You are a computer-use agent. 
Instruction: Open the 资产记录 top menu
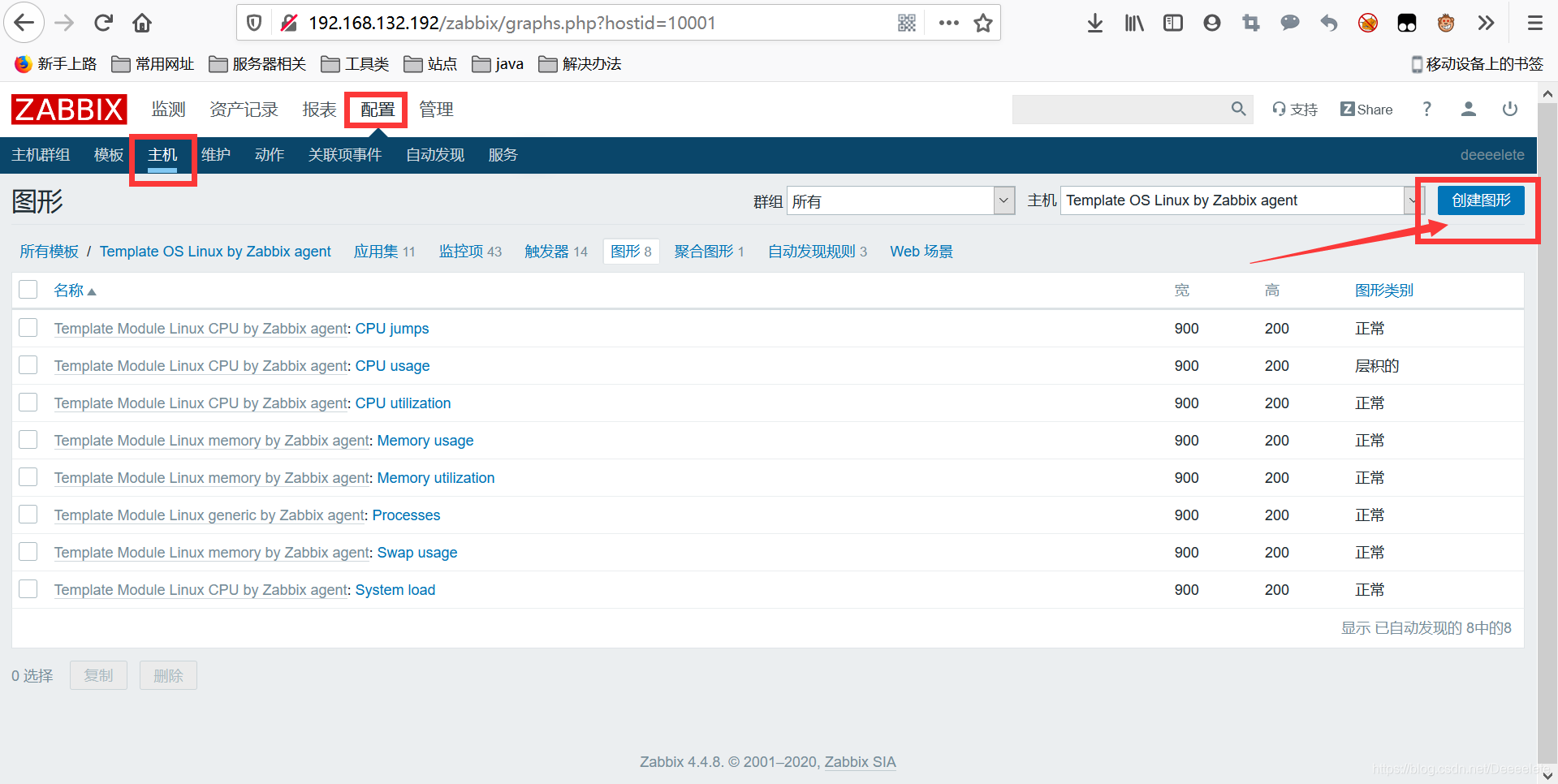244,109
